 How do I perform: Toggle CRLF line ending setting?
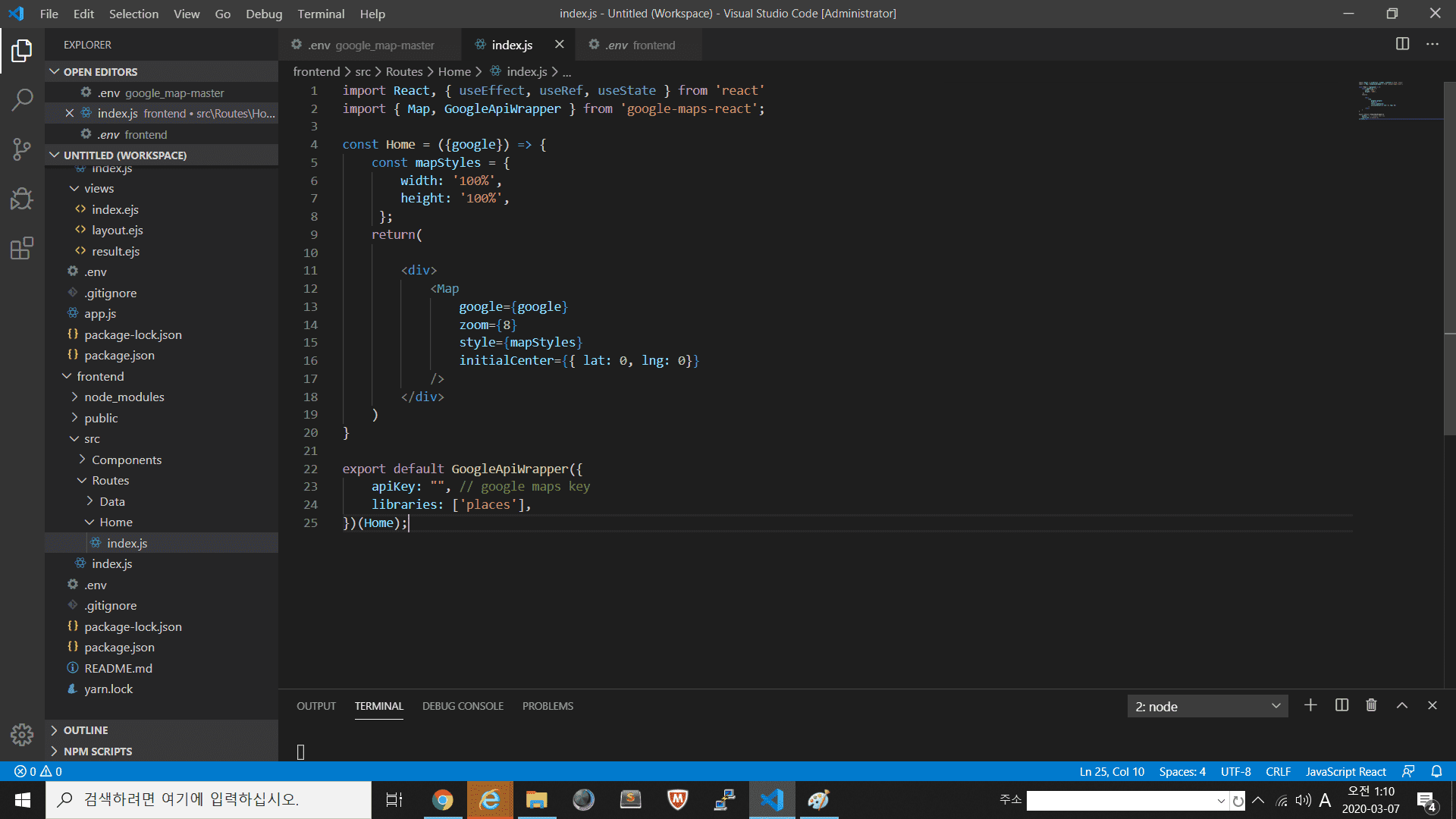[x=1278, y=771]
